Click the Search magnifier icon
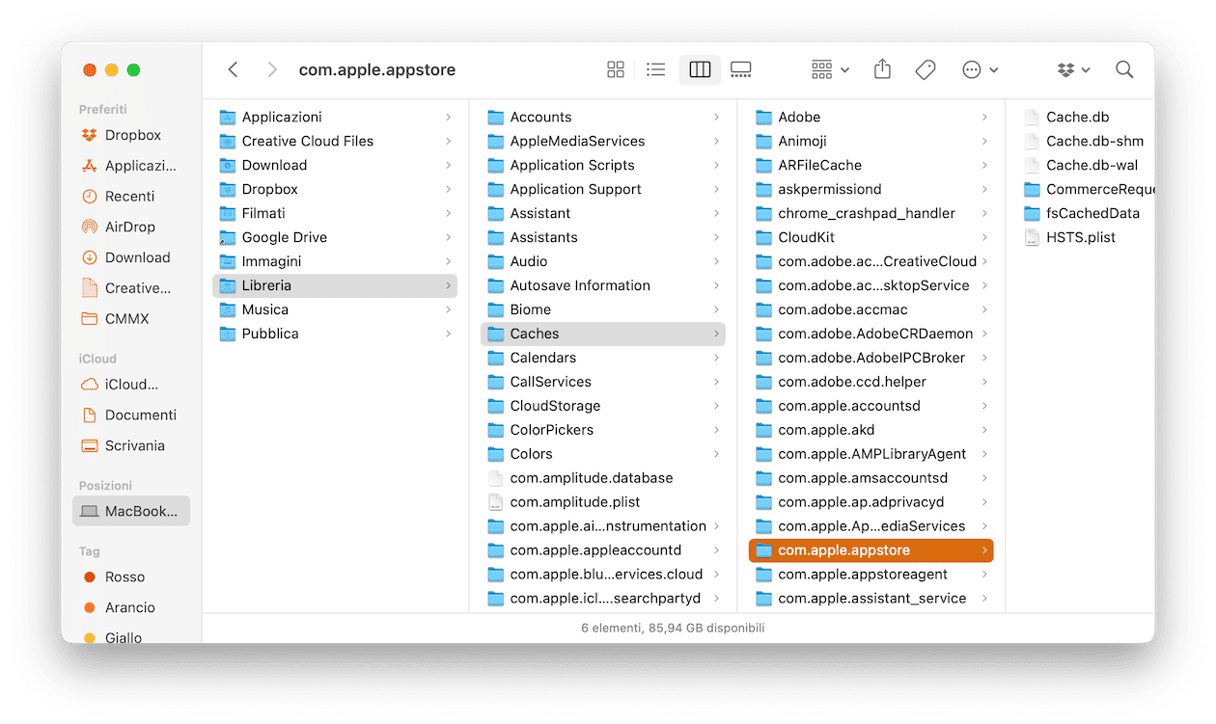The image size is (1216, 724). click(1125, 70)
